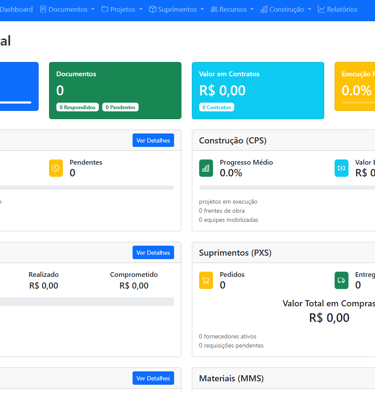This screenshot has height=393, width=375.
Task: Click the text "0 requisições pendentes"
Action: point(231,345)
